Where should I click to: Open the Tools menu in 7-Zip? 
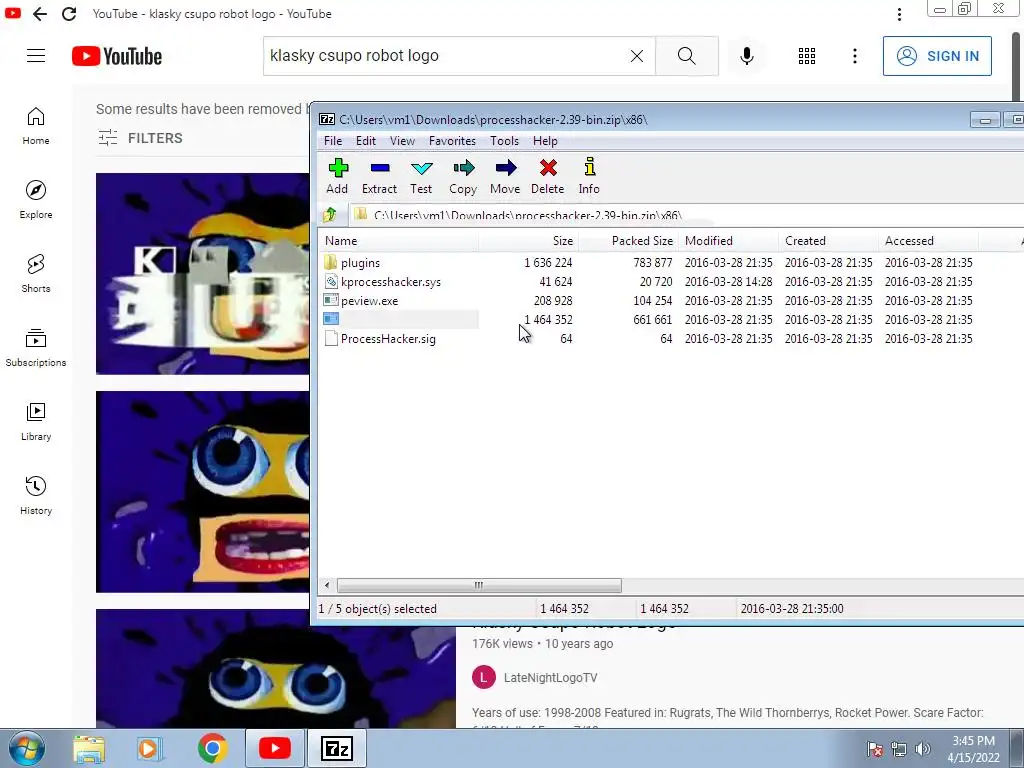pos(504,141)
